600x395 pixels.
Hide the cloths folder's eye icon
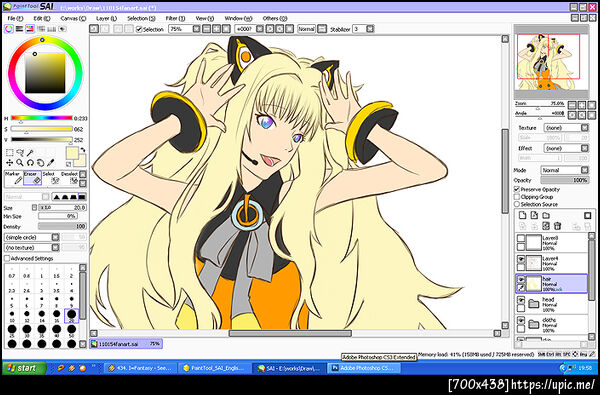pos(521,320)
